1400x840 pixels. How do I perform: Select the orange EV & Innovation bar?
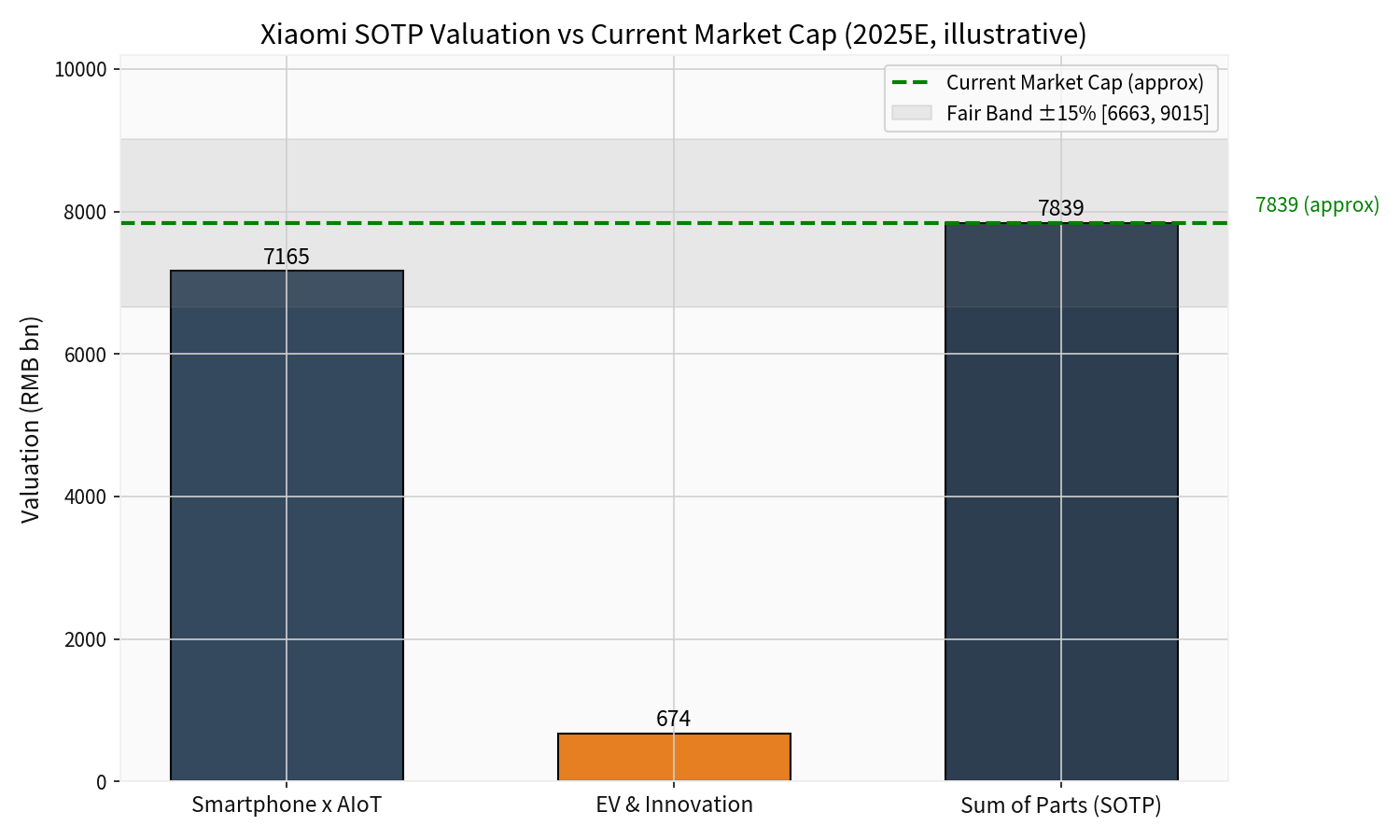[674, 756]
